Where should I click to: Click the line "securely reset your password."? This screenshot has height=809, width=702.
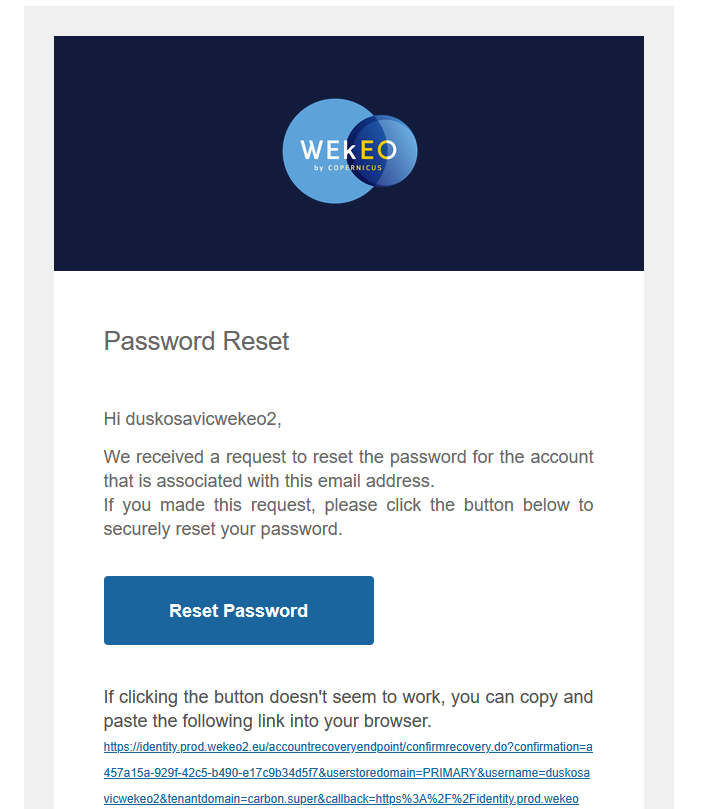[223, 529]
